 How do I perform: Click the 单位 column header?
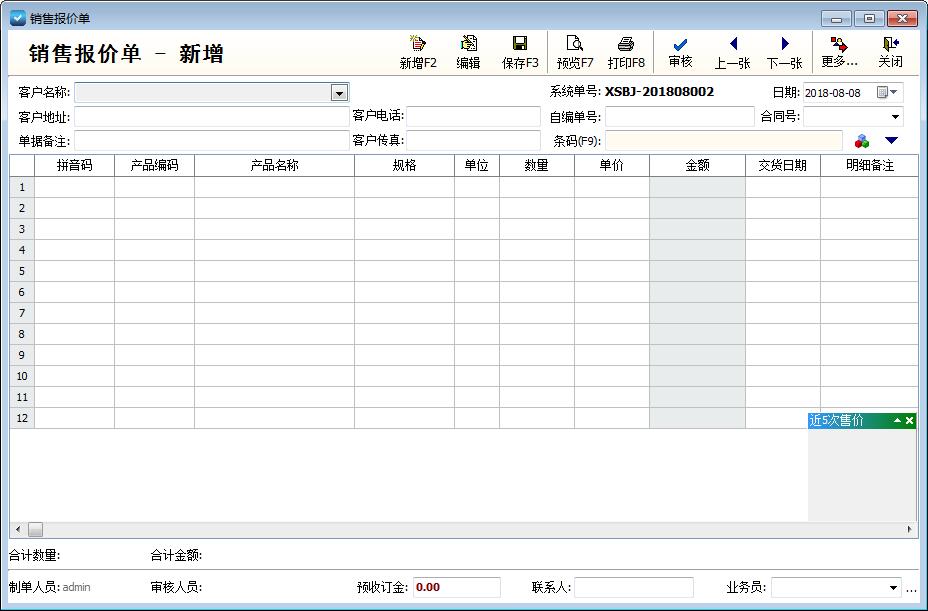pyautogui.click(x=477, y=165)
